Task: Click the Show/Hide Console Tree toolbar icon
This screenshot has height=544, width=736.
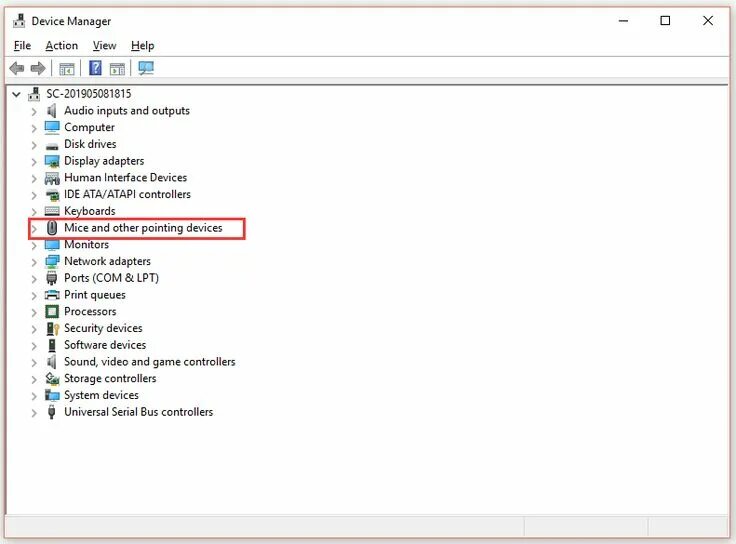Action: (67, 69)
